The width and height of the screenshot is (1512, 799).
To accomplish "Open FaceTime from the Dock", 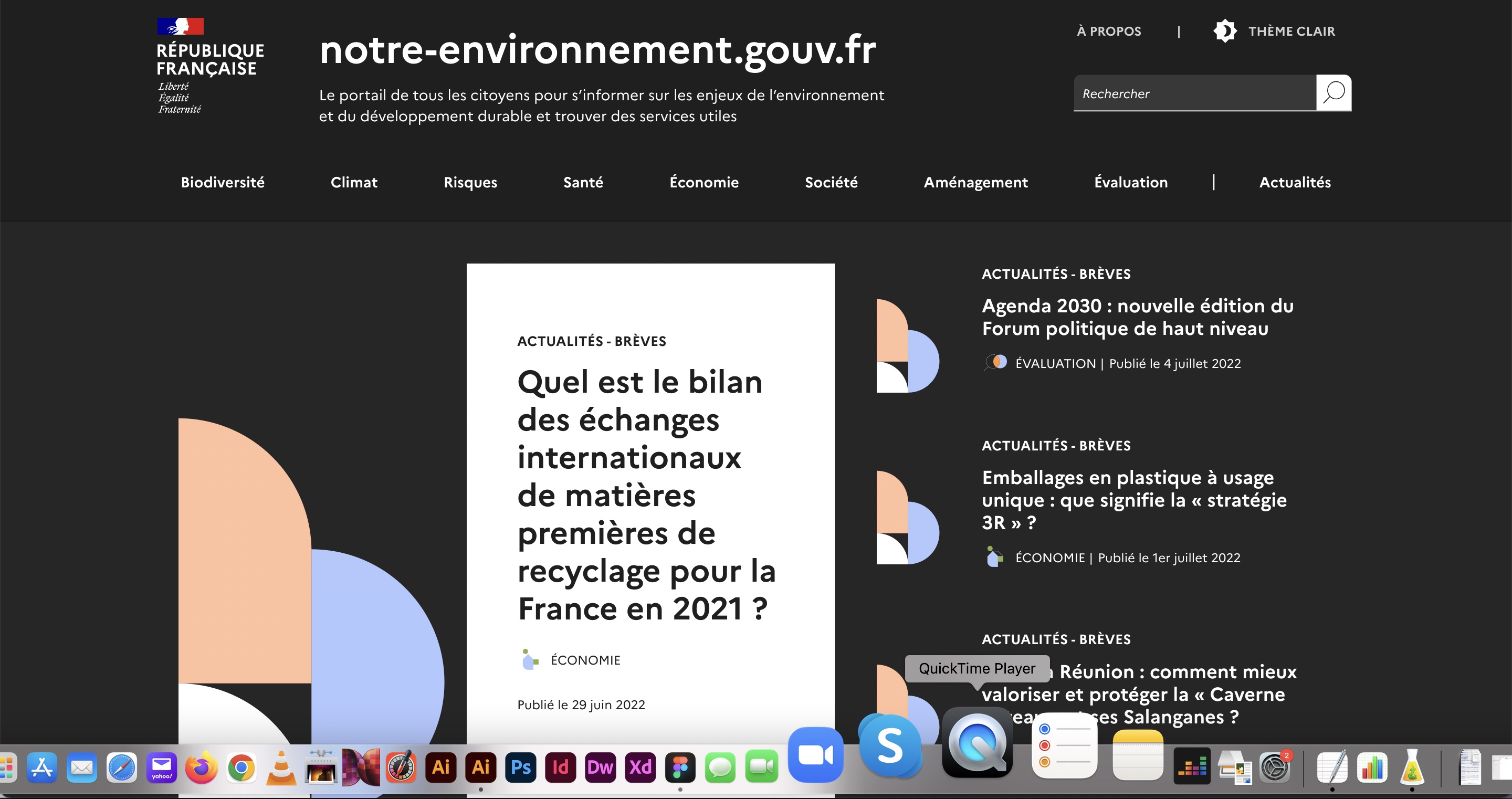I will pyautogui.click(x=761, y=766).
